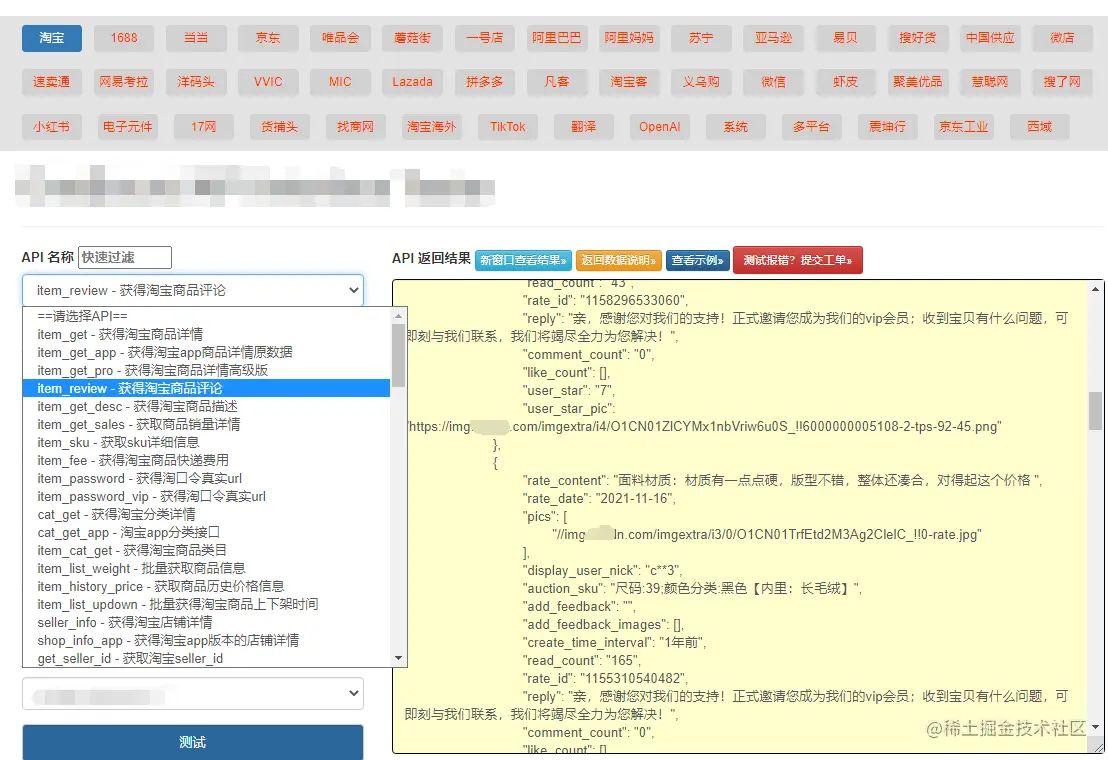Click the VVIC platform button
The width and height of the screenshot is (1108, 760).
268,82
